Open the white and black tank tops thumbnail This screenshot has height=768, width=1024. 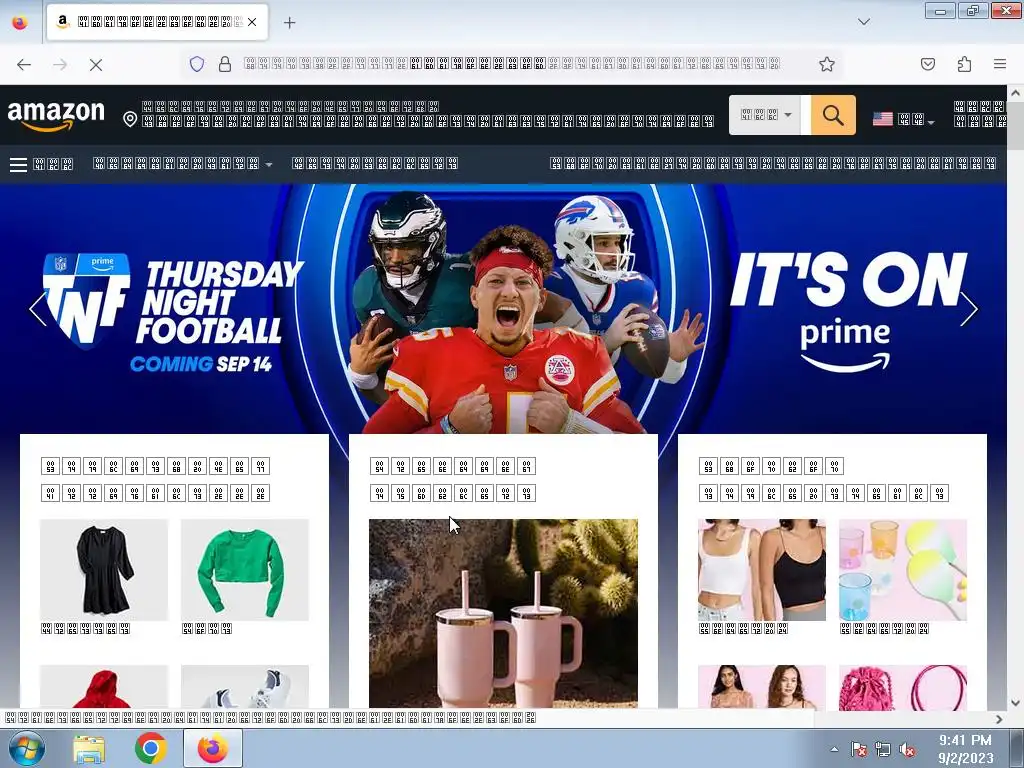tap(762, 569)
